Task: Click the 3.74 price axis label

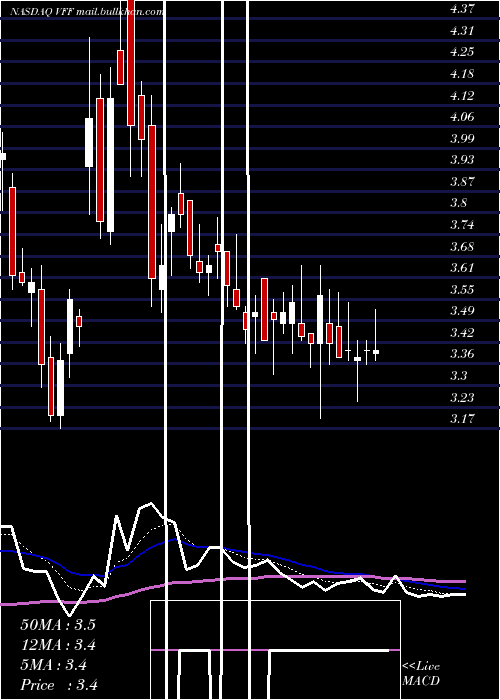Action: pyautogui.click(x=462, y=225)
